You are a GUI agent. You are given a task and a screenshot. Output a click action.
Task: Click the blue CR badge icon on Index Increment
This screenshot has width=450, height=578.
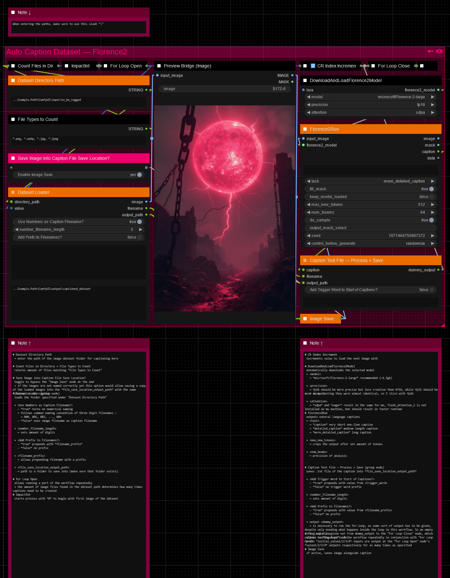coord(313,66)
